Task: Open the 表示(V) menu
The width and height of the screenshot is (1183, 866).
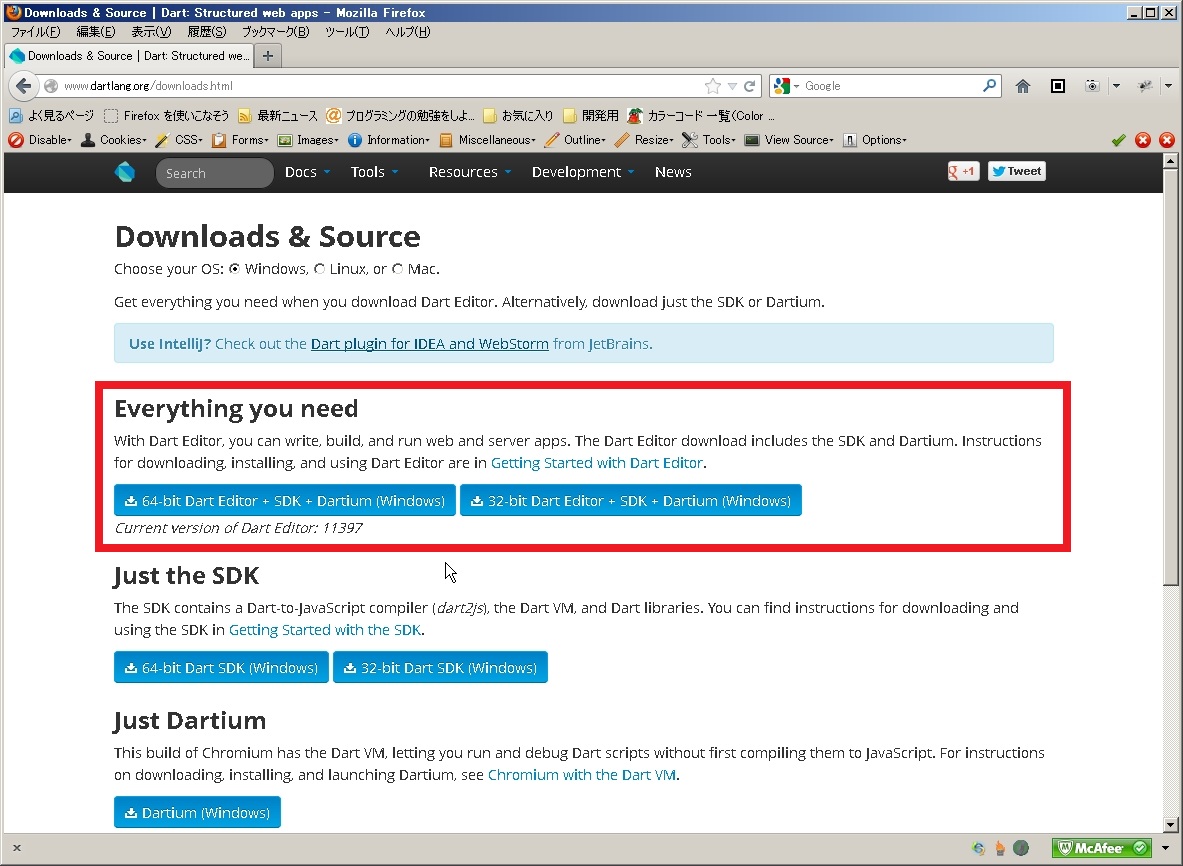Action: pos(151,32)
